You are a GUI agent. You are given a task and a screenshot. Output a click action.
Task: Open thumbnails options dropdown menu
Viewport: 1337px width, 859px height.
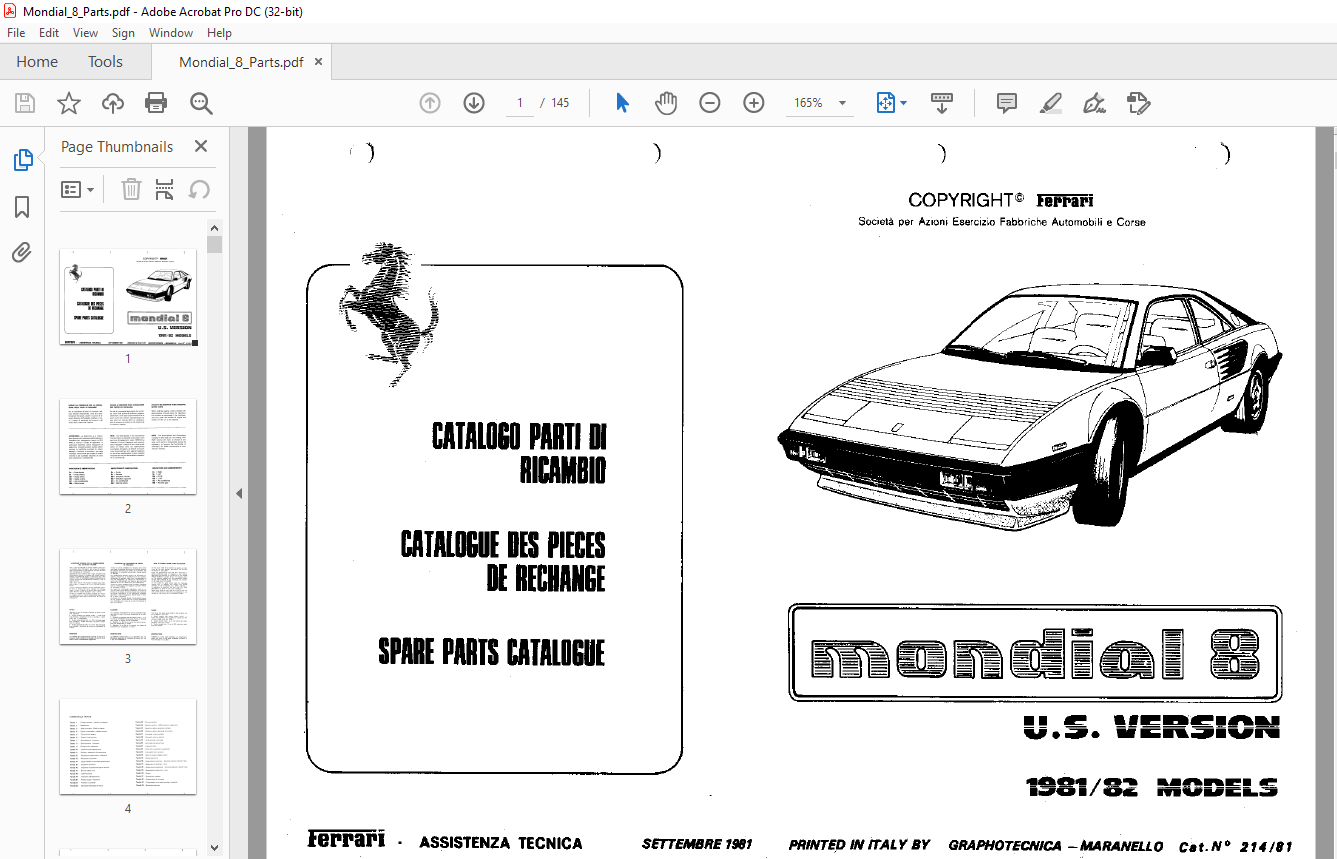pyautogui.click(x=77, y=189)
